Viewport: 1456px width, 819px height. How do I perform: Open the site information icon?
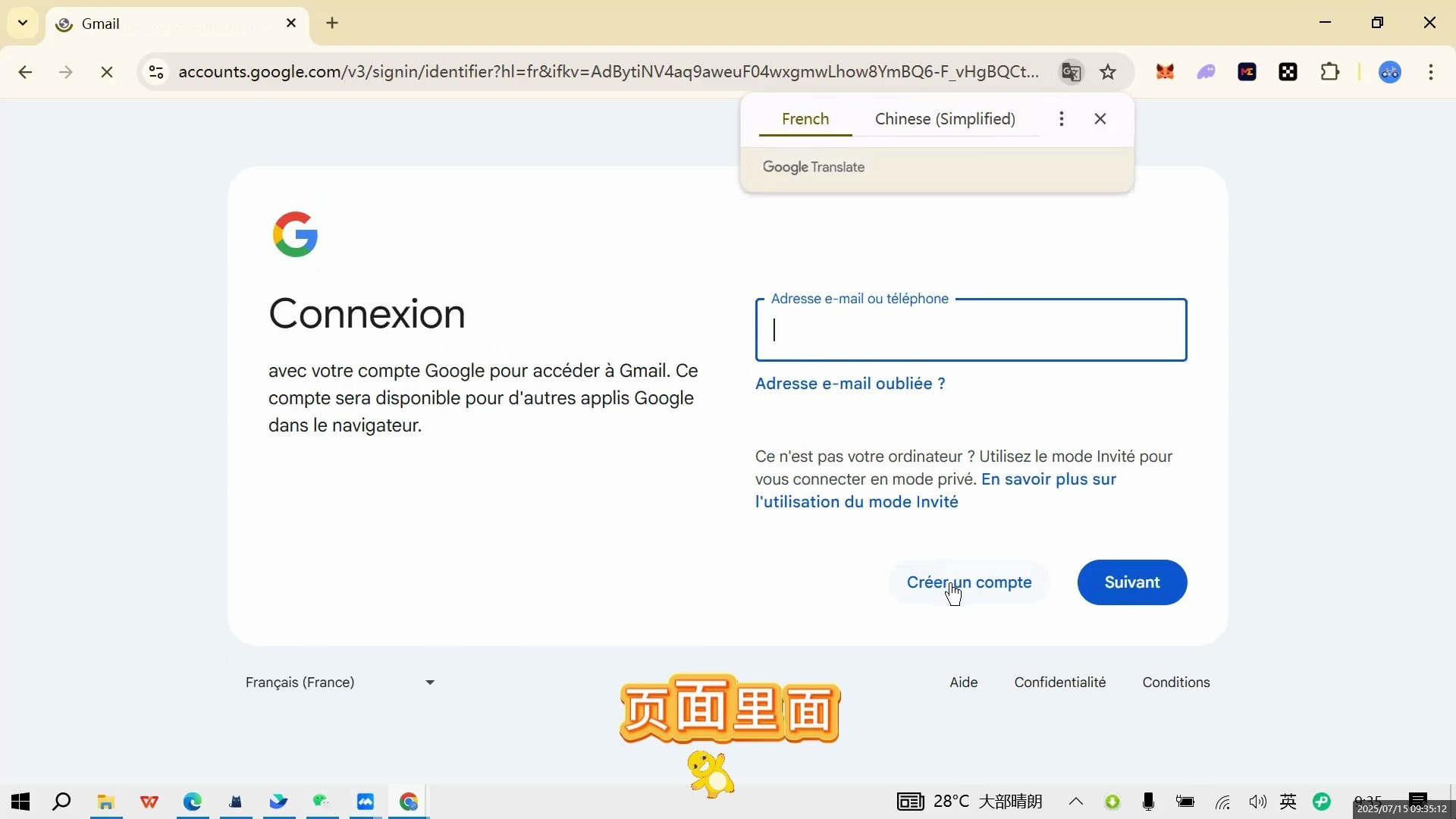pyautogui.click(x=156, y=72)
